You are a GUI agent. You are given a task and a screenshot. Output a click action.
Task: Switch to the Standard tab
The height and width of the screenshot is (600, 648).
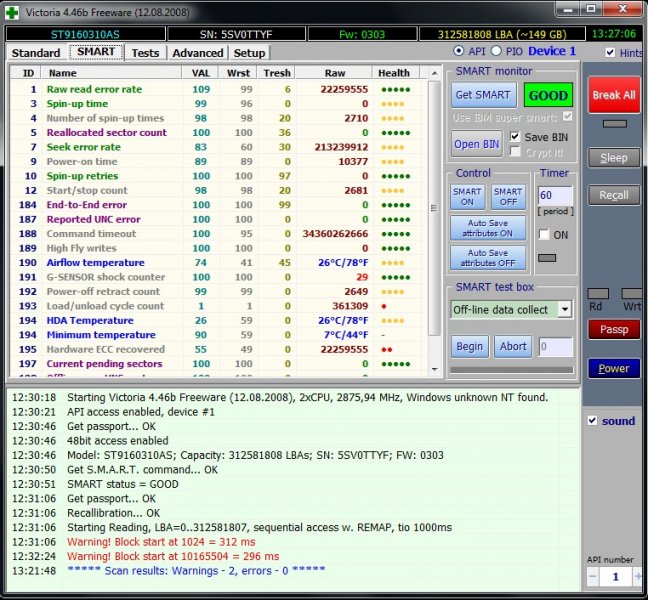(x=36, y=53)
